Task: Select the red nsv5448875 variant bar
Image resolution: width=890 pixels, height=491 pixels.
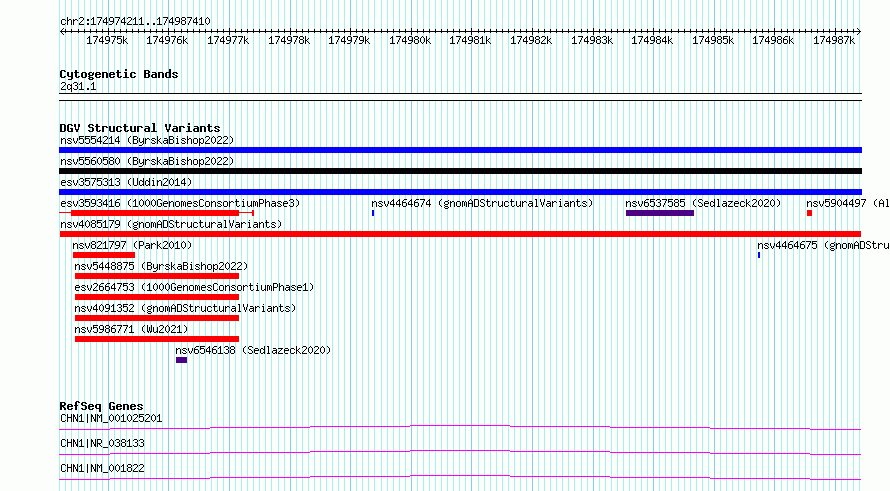Action: (157, 276)
